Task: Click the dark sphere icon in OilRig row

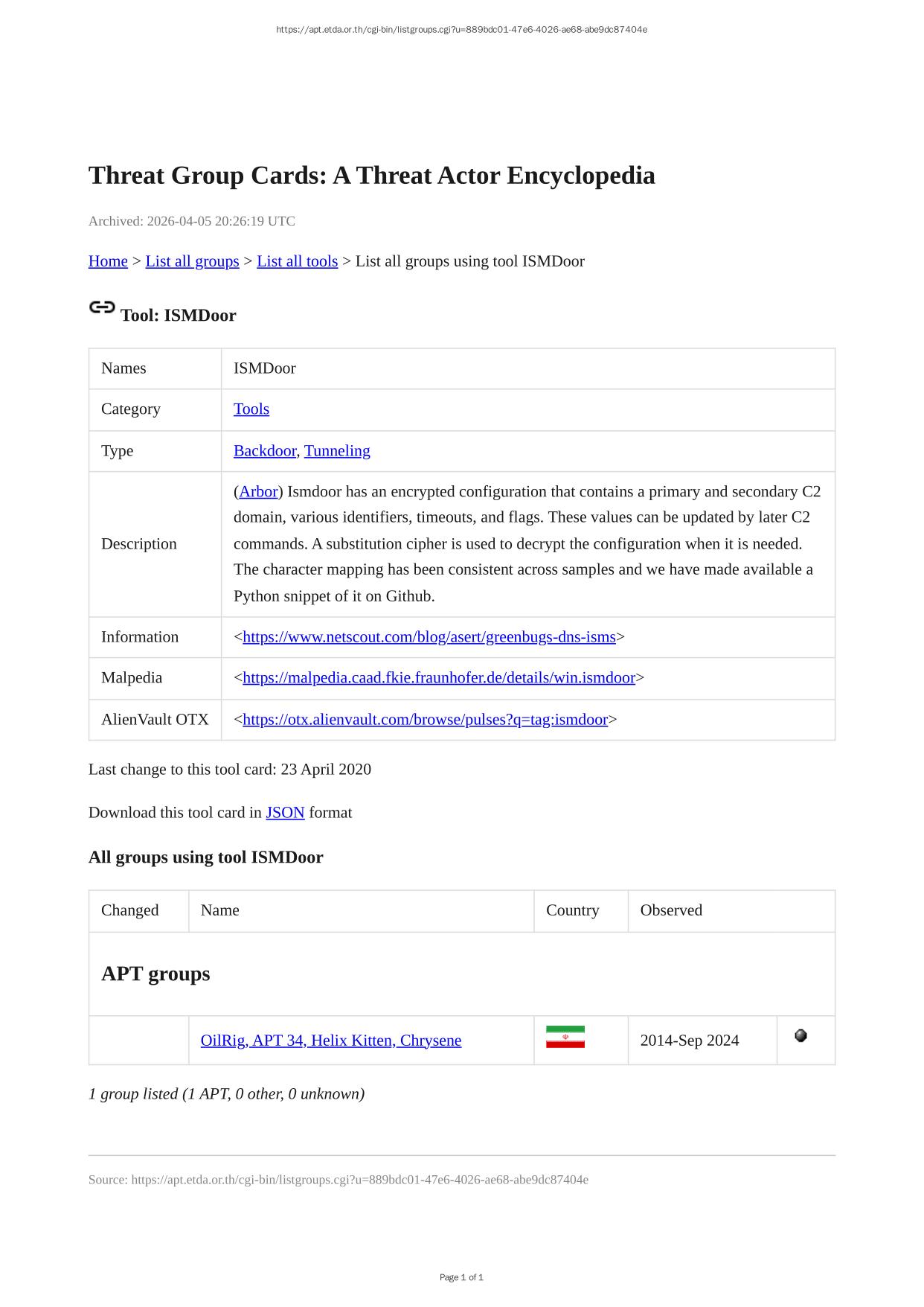Action: coord(801,1035)
